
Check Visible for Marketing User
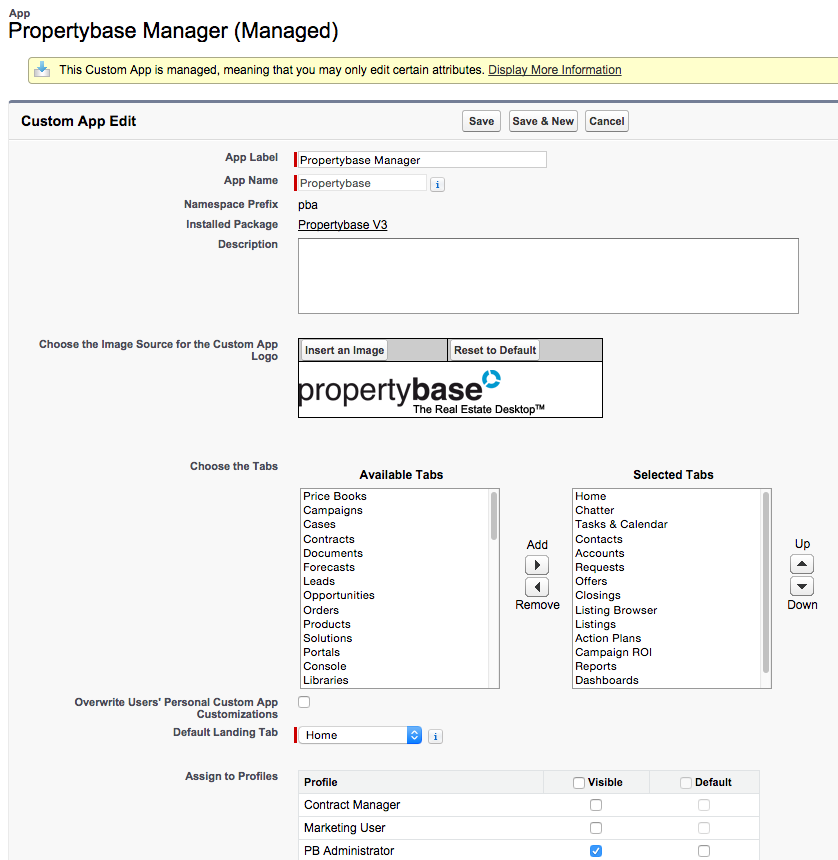[x=596, y=828]
